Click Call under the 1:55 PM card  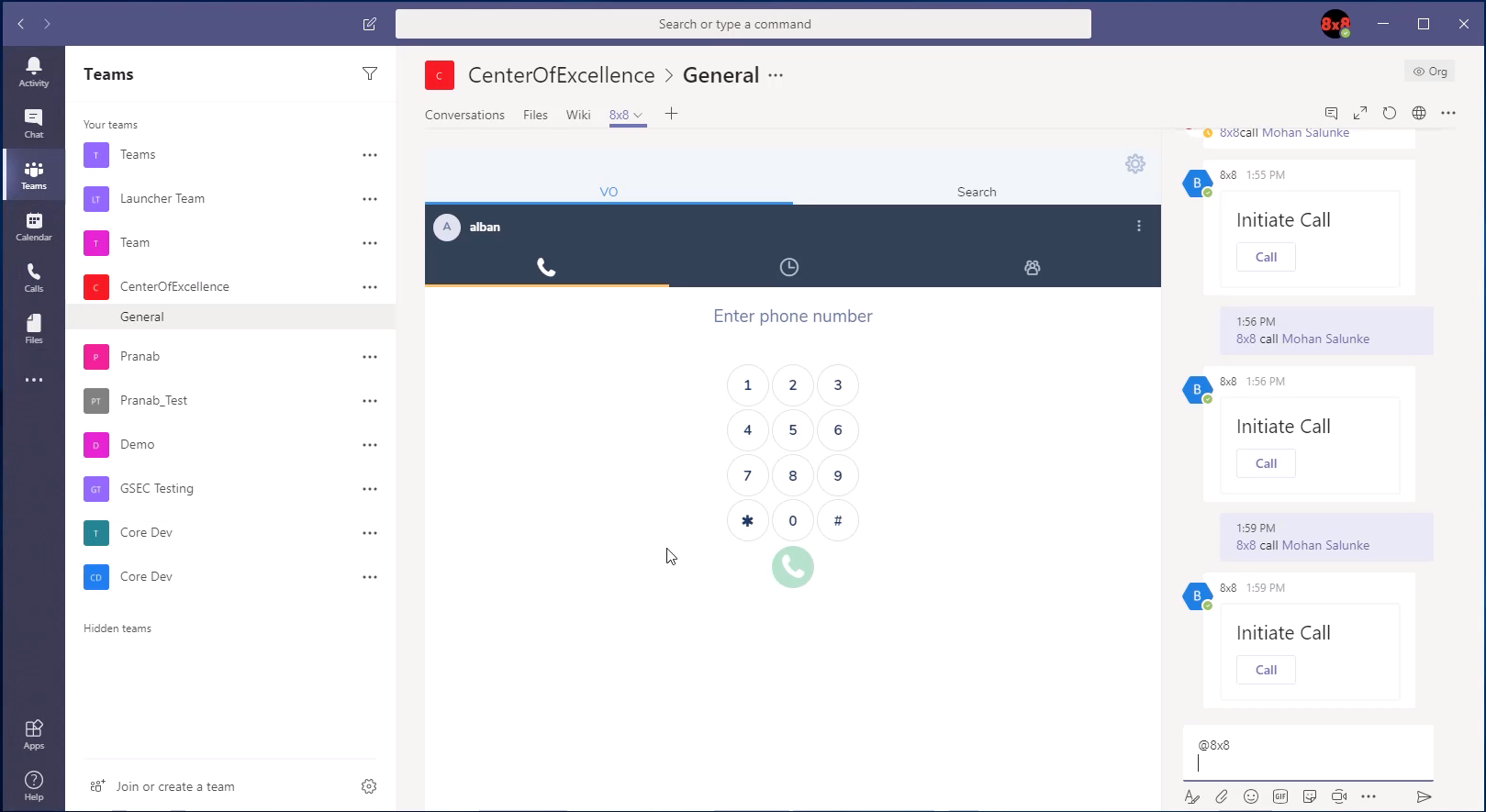click(x=1266, y=257)
